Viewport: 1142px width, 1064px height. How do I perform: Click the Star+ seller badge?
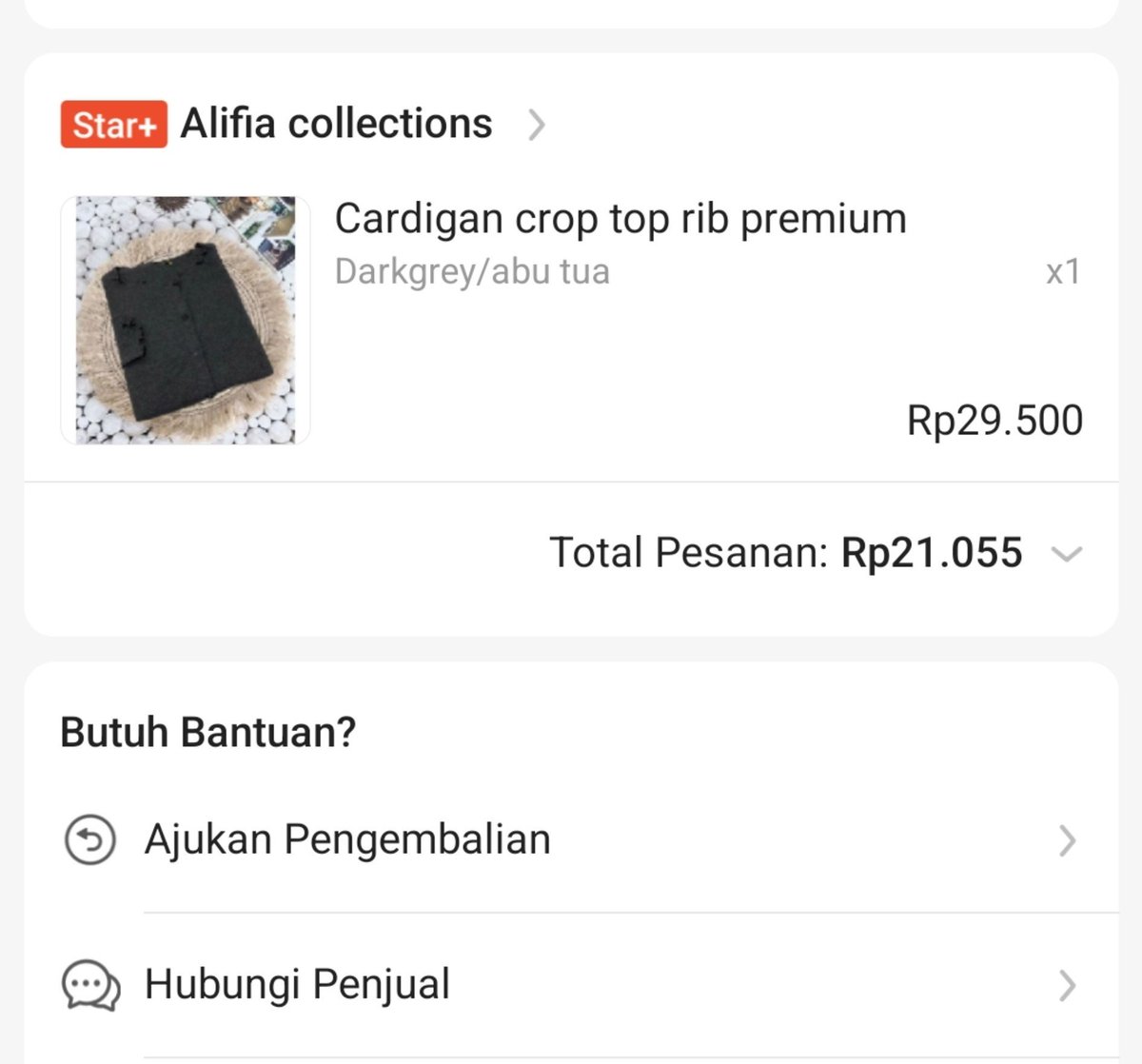pyautogui.click(x=114, y=125)
